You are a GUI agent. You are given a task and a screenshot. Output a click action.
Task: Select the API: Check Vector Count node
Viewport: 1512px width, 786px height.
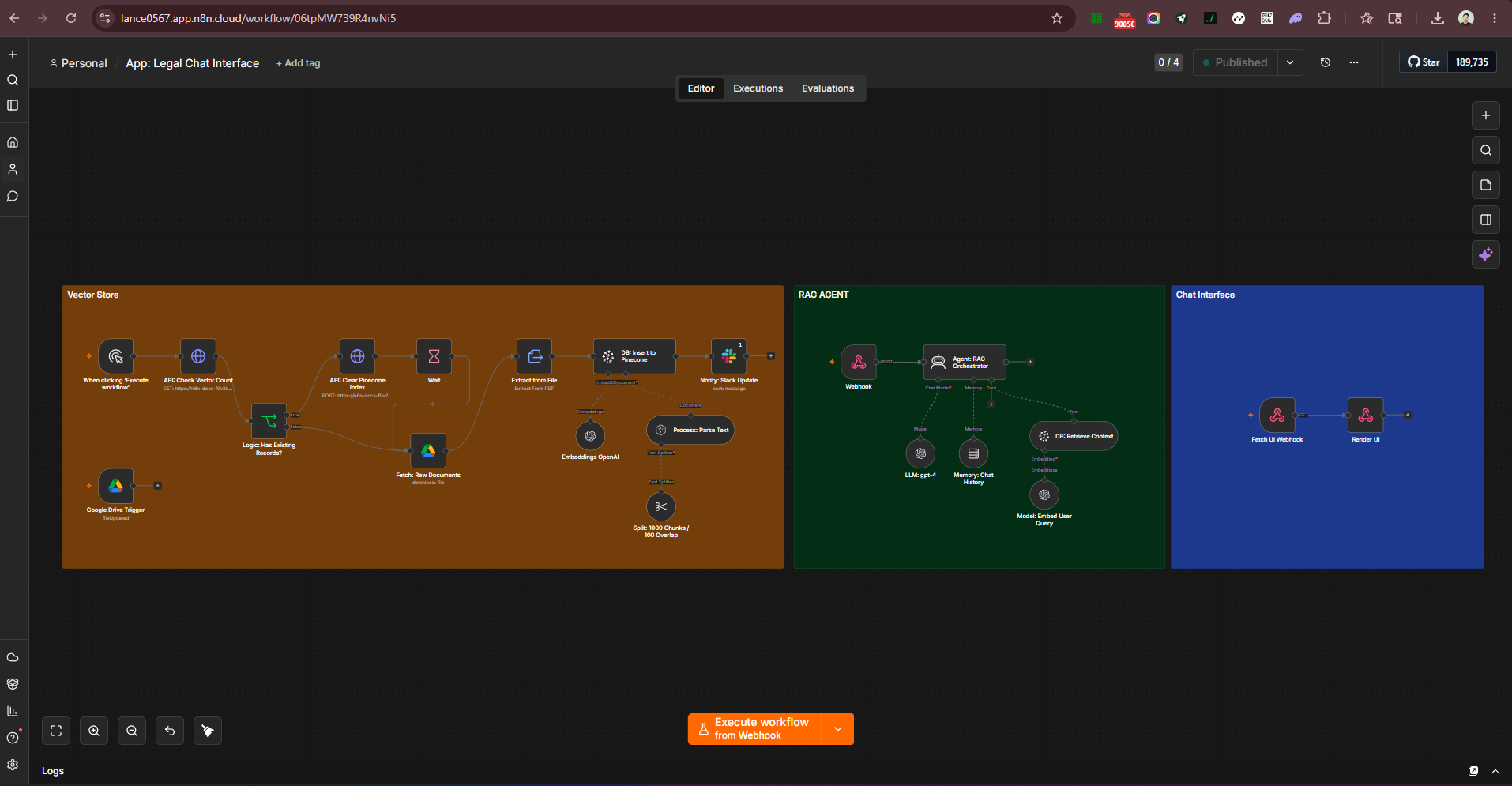198,356
